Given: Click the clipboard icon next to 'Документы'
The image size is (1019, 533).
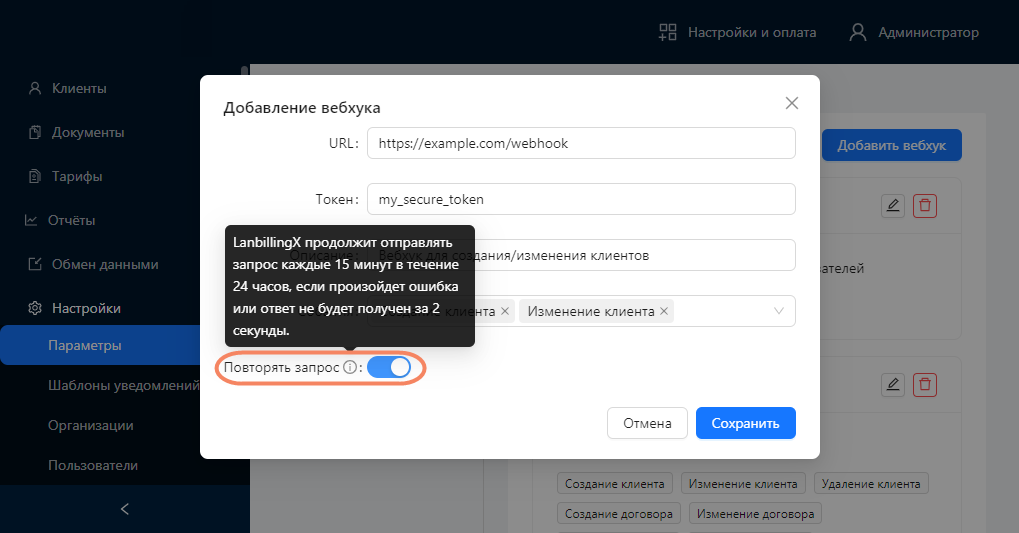Looking at the screenshot, I should [x=35, y=133].
